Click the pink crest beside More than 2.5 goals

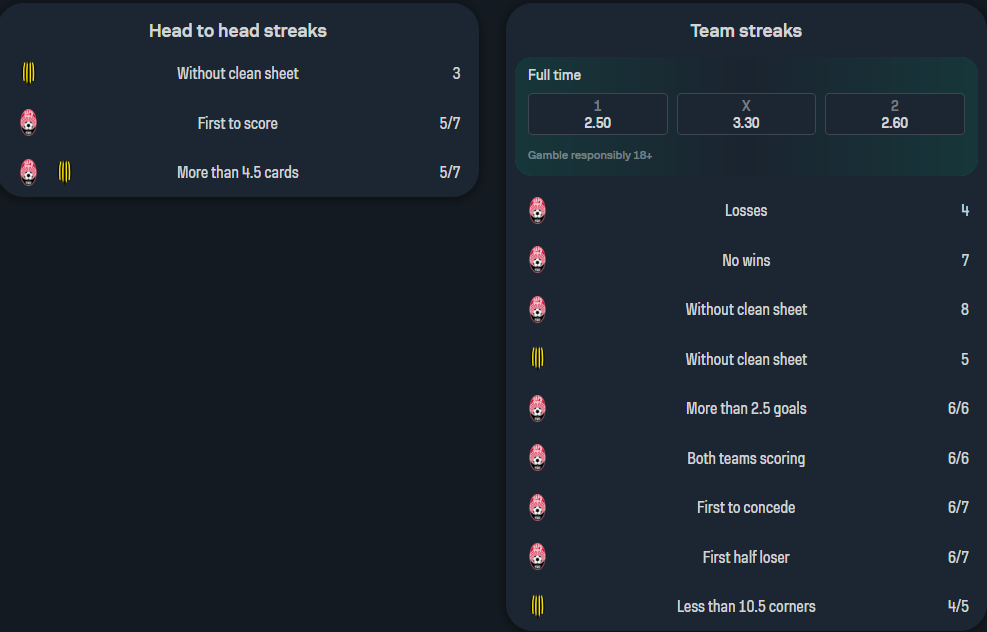tap(538, 408)
